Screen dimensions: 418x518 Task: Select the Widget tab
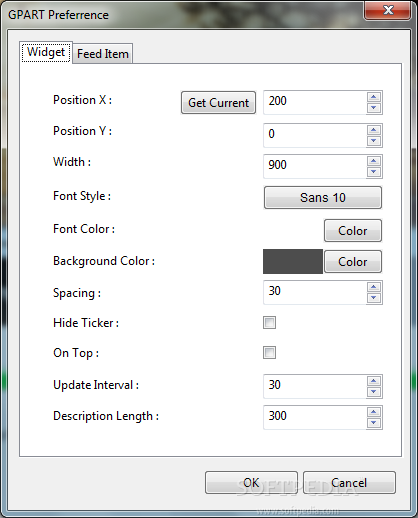[46, 52]
